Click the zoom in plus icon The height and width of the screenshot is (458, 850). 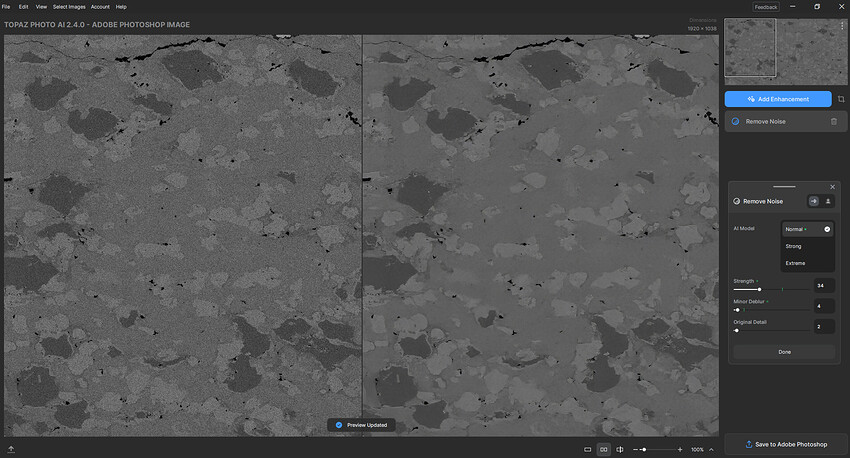click(x=680, y=450)
